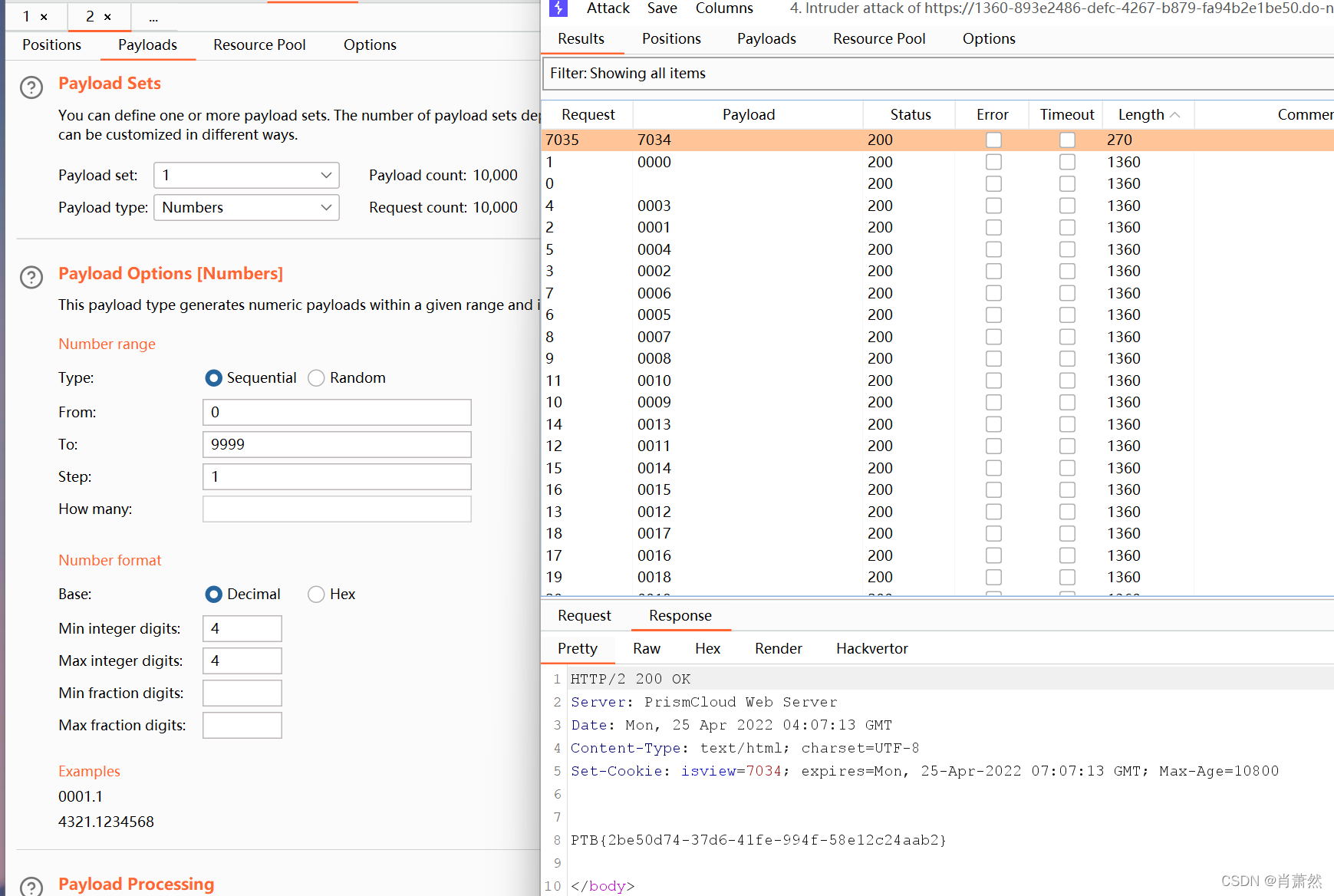
Task: Click the Set-Cookie isview header line
Action: pos(924,772)
